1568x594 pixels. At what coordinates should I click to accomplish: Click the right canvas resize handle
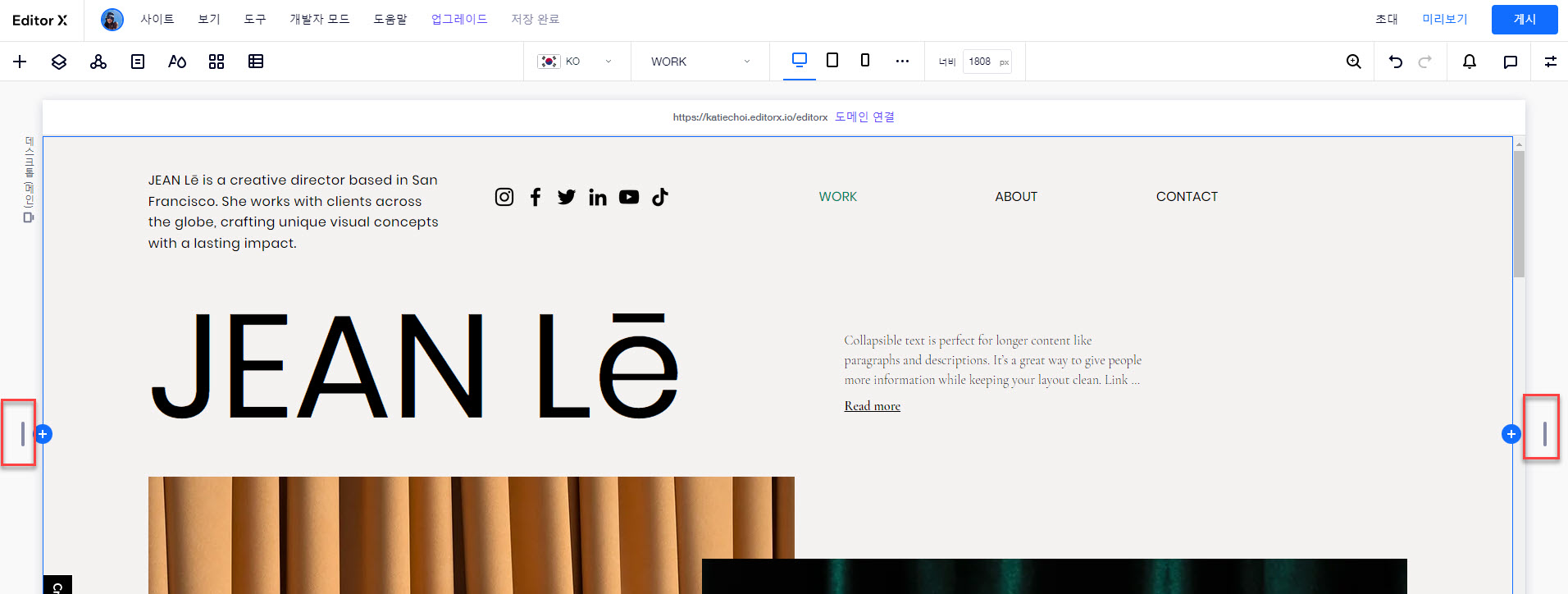(x=1544, y=434)
